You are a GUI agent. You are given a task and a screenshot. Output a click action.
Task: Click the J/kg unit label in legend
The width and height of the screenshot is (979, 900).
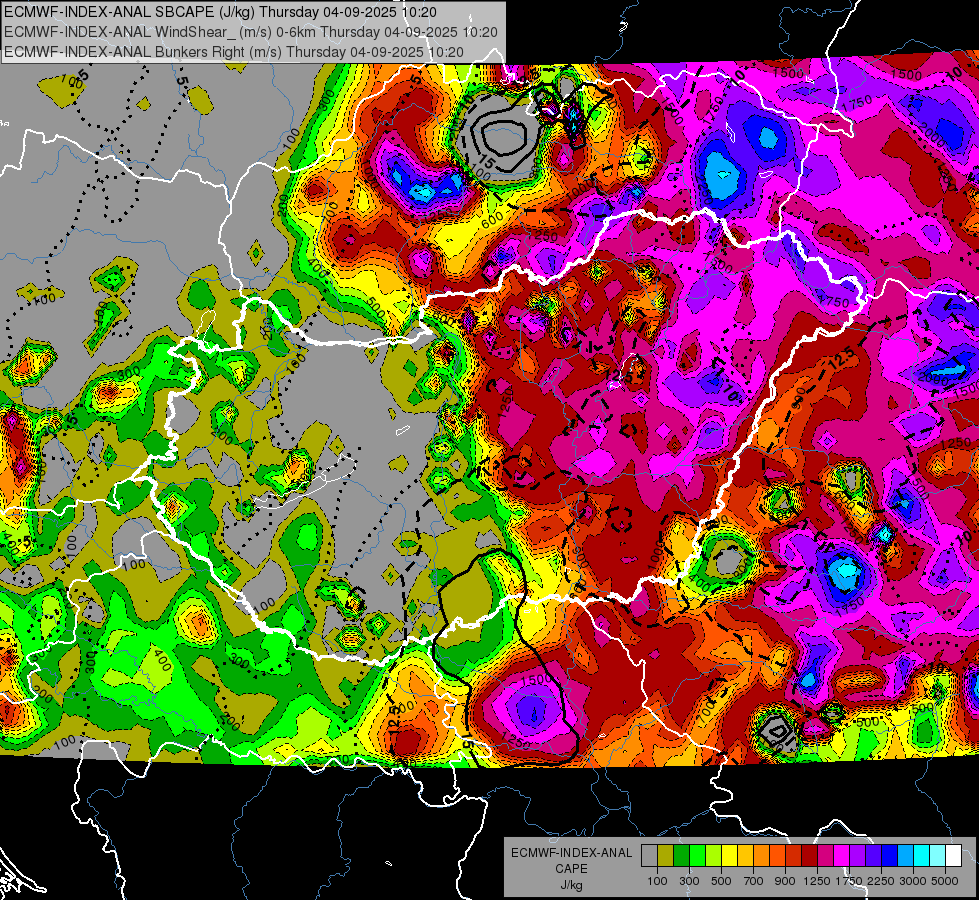coord(571,884)
